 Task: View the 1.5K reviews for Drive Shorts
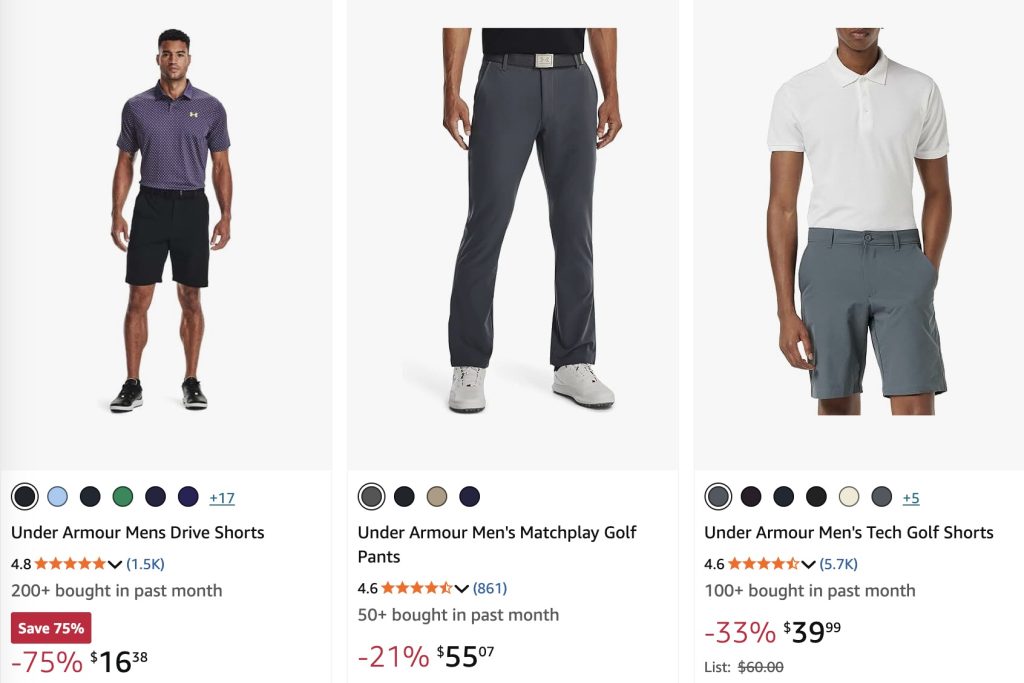(x=145, y=564)
